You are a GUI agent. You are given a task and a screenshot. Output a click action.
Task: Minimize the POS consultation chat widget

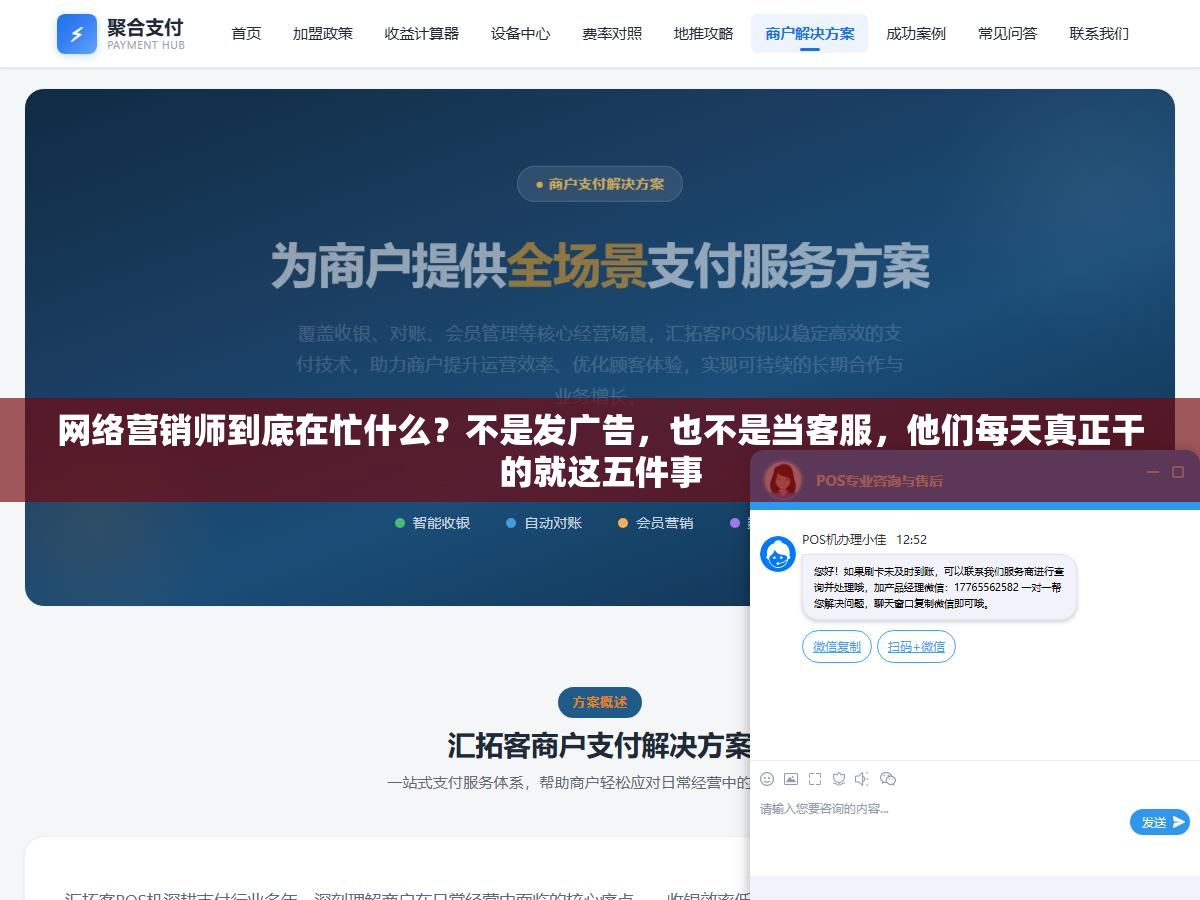click(x=1152, y=472)
